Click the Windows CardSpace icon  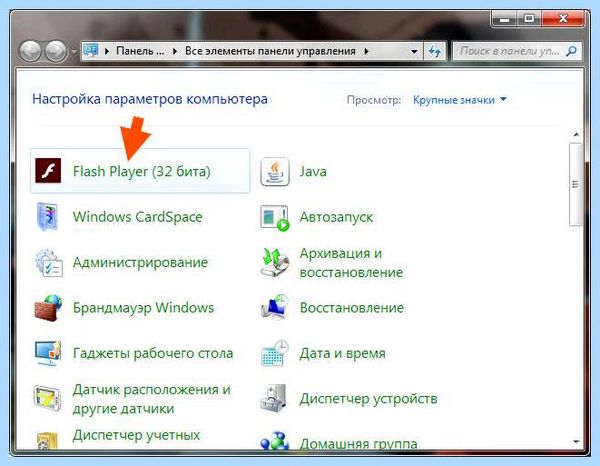point(47,216)
